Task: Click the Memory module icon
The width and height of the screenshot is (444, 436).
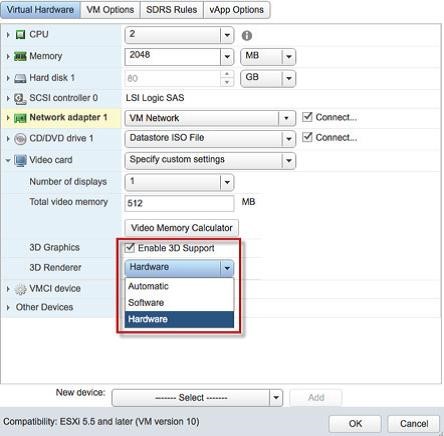Action: pos(20,56)
